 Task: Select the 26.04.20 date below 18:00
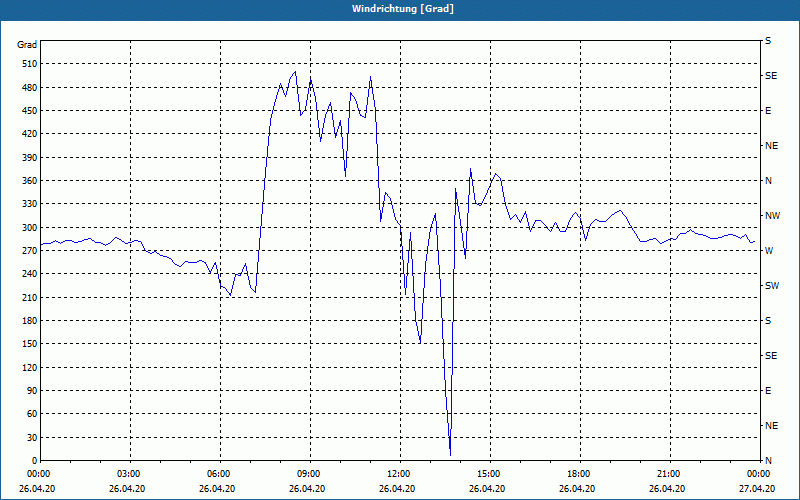(577, 489)
